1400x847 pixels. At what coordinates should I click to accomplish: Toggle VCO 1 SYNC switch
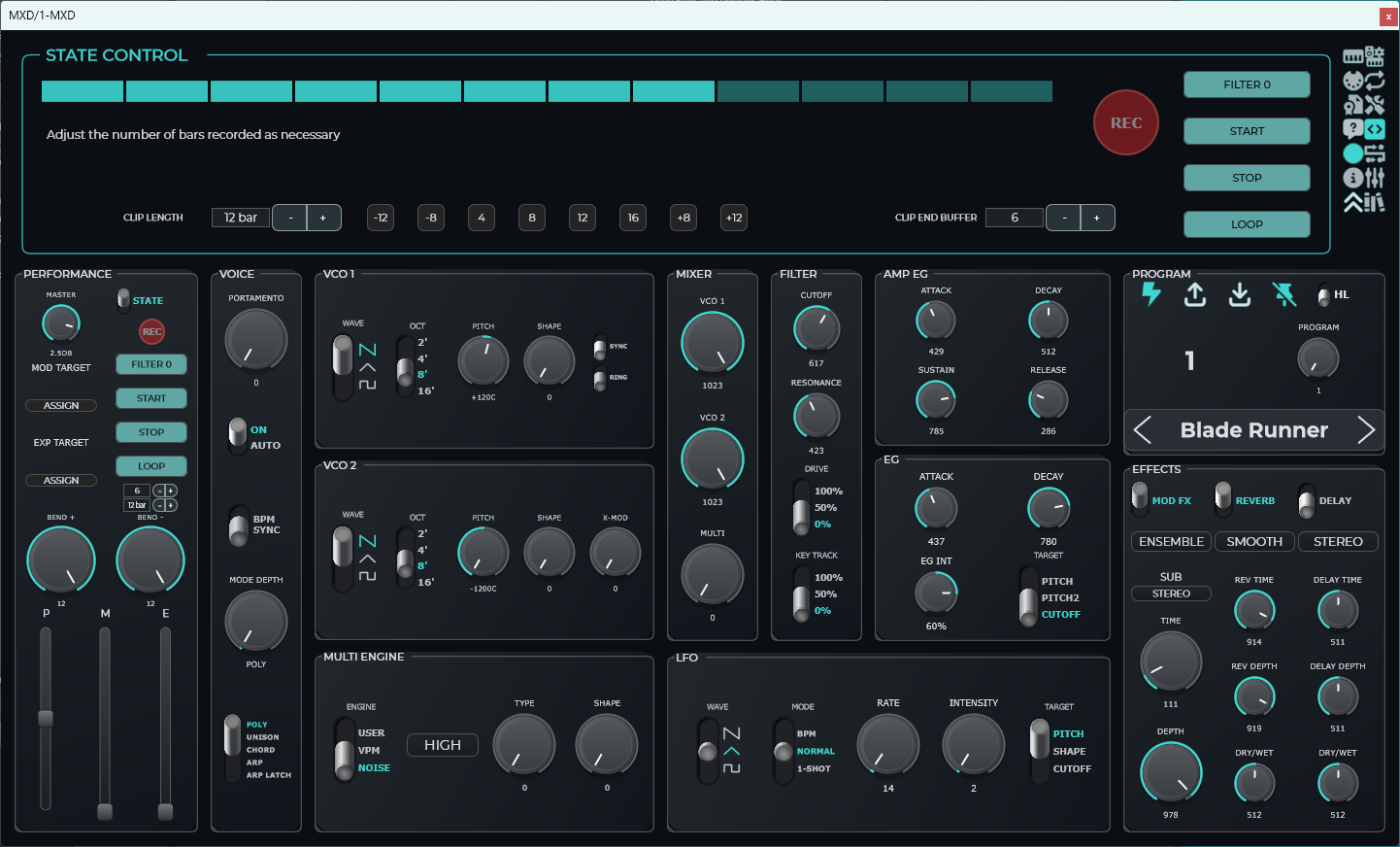point(600,347)
